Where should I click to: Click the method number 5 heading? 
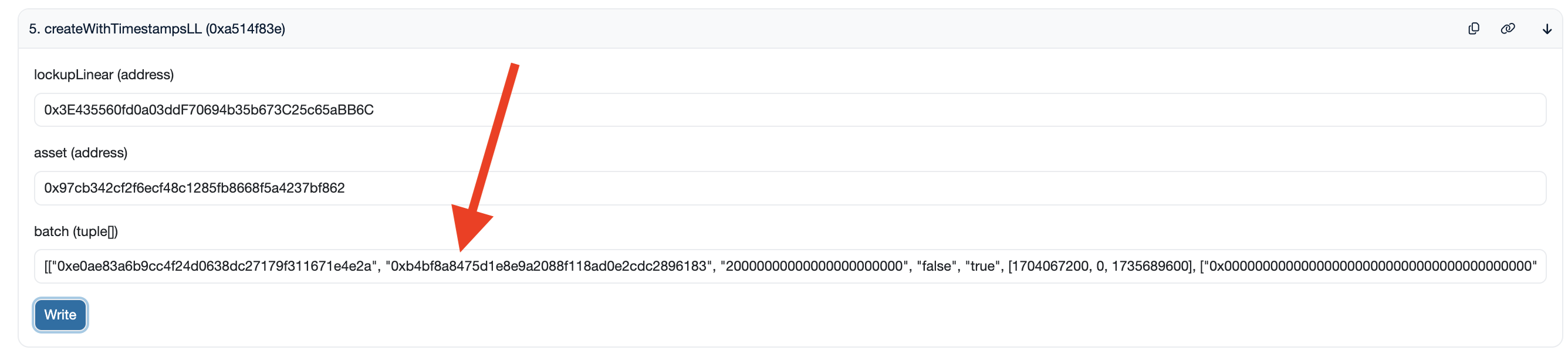(35, 28)
